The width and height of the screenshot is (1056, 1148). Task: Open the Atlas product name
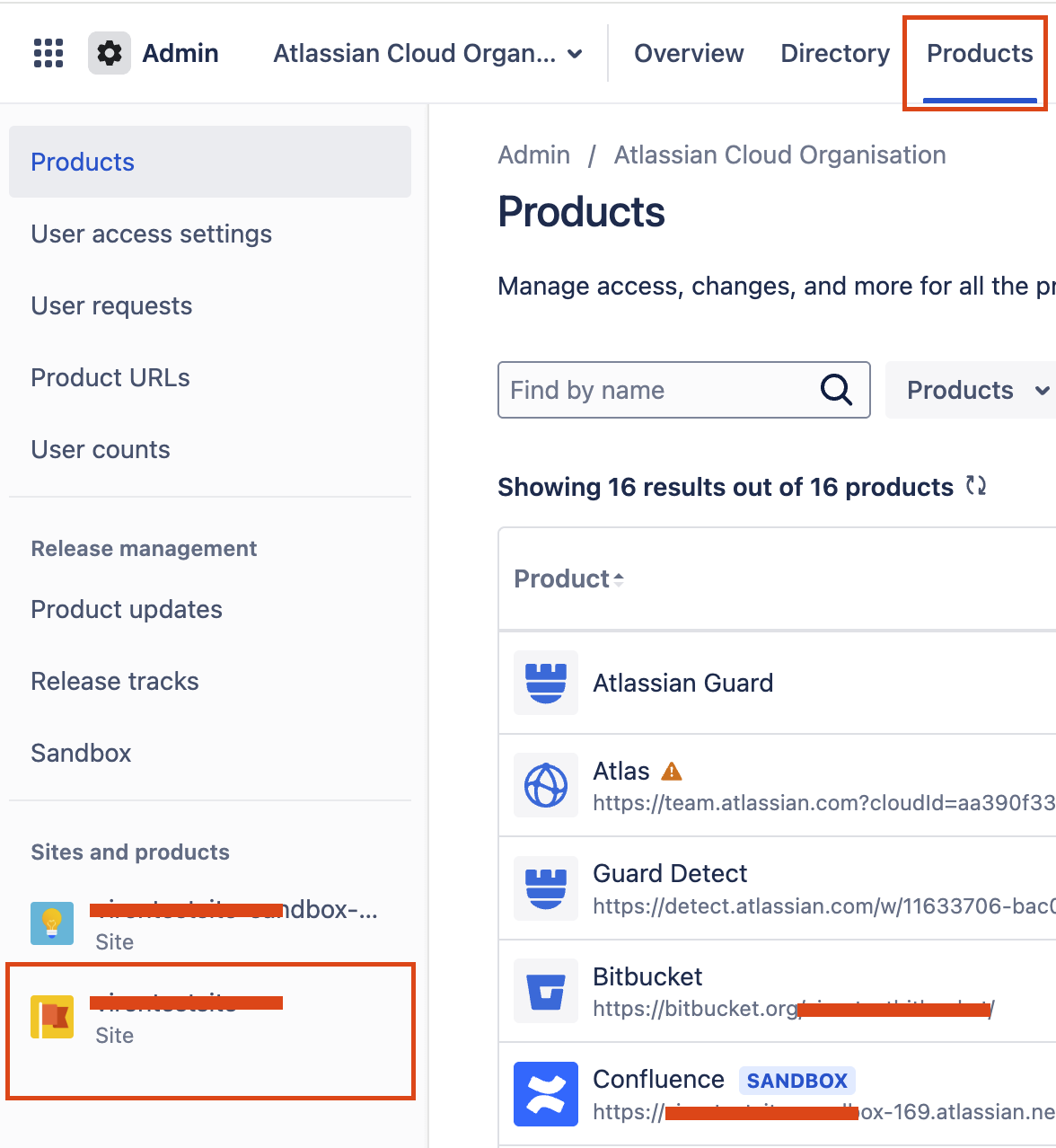(x=621, y=771)
